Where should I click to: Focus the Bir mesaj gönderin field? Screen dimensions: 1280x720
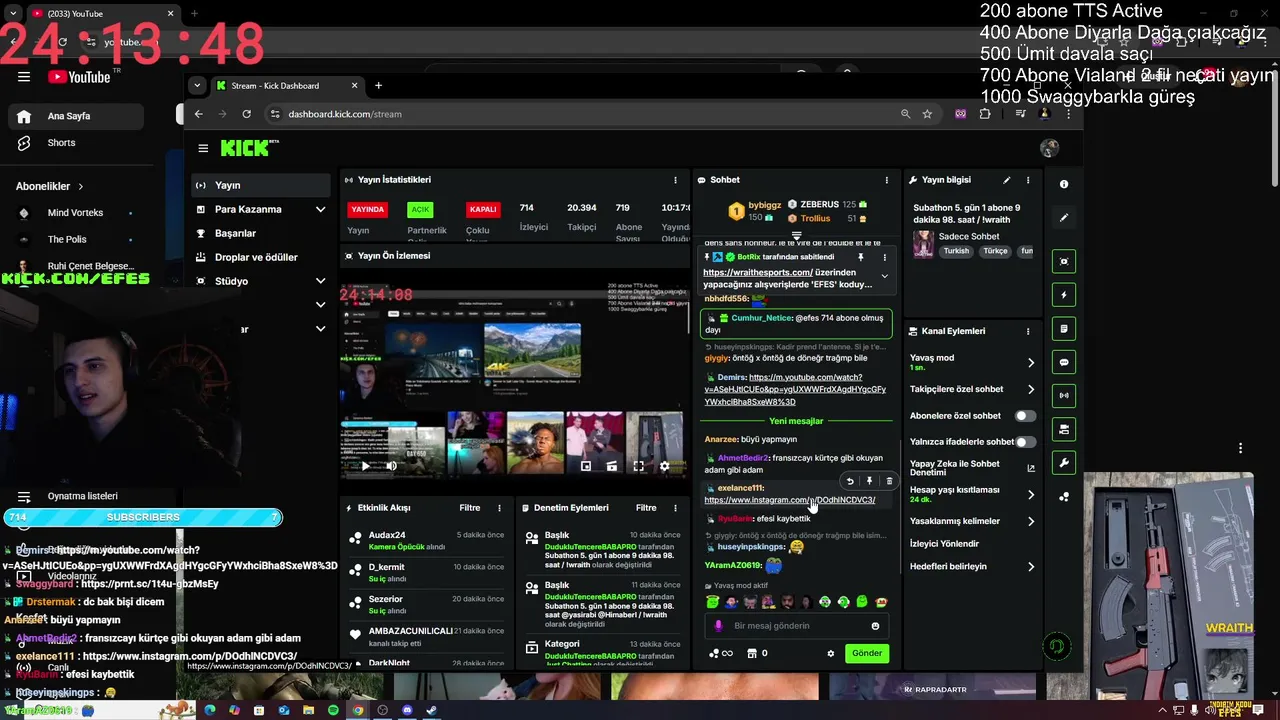point(798,626)
